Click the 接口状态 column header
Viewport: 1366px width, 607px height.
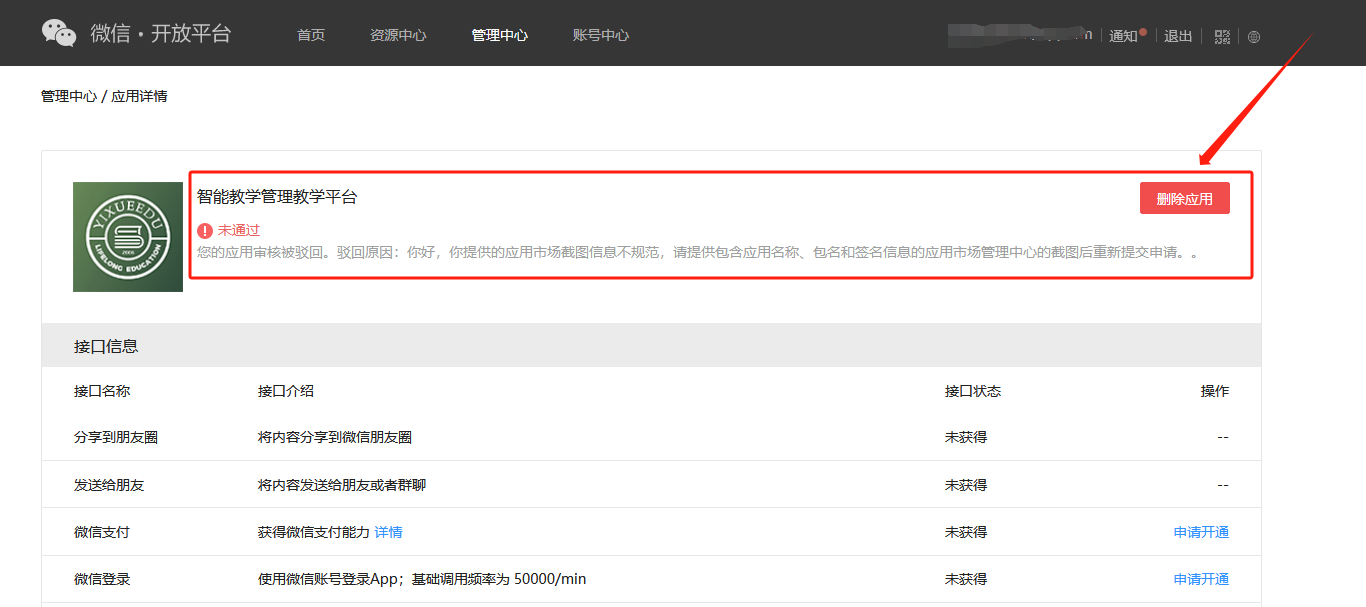point(973,391)
